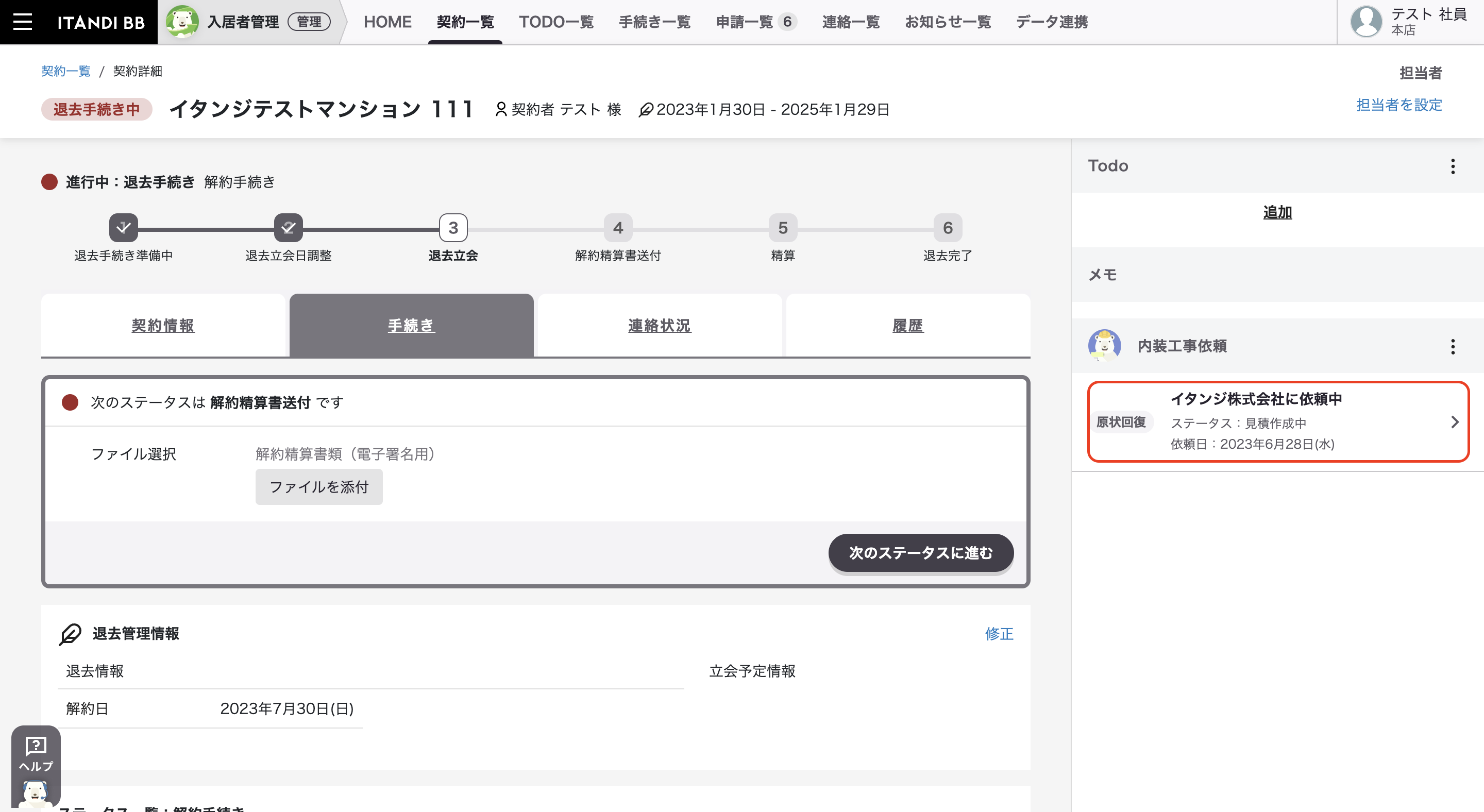
Task: Click the feather icon next to 退去管理情報
Action: (70, 634)
